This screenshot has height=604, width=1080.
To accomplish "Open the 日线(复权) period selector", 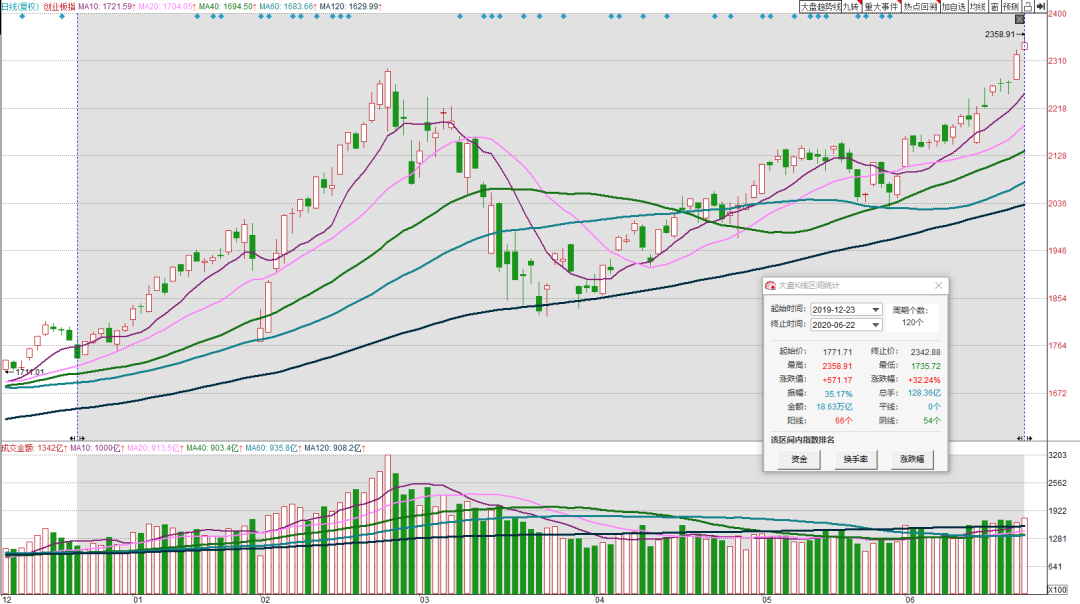I will click(20, 6).
